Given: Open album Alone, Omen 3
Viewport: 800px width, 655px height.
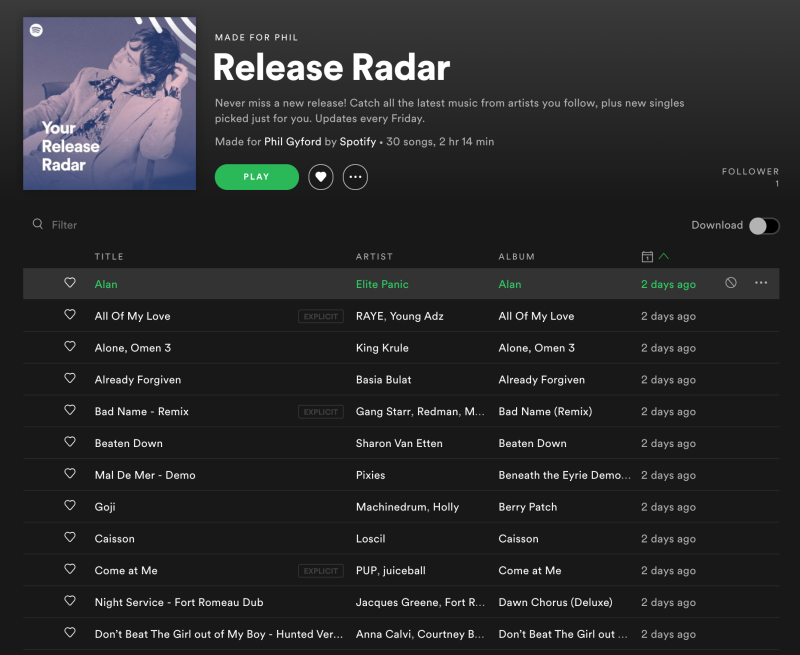Looking at the screenshot, I should pyautogui.click(x=537, y=348).
